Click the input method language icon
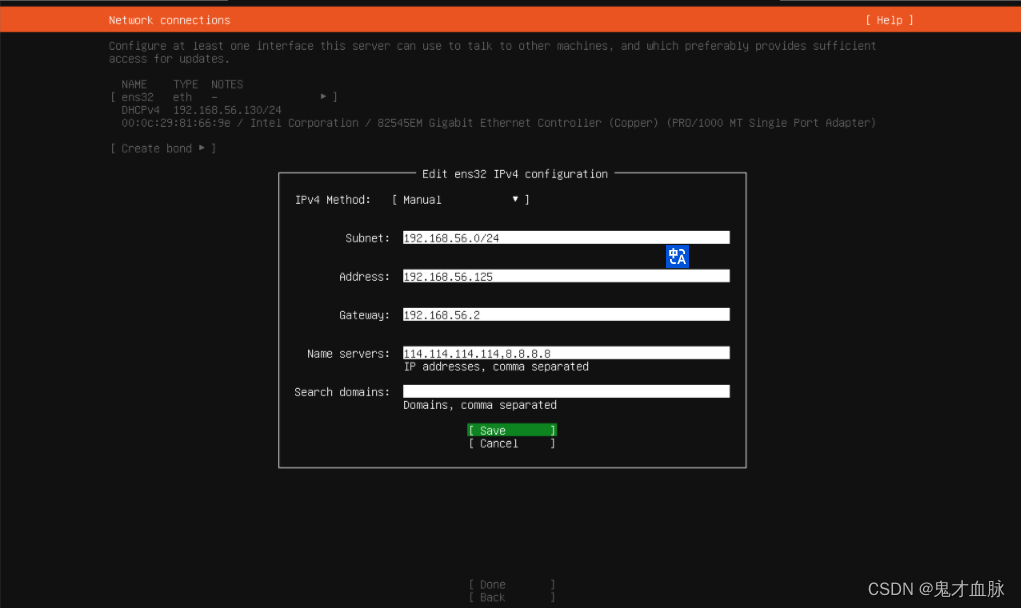Image resolution: width=1021 pixels, height=608 pixels. click(x=677, y=257)
